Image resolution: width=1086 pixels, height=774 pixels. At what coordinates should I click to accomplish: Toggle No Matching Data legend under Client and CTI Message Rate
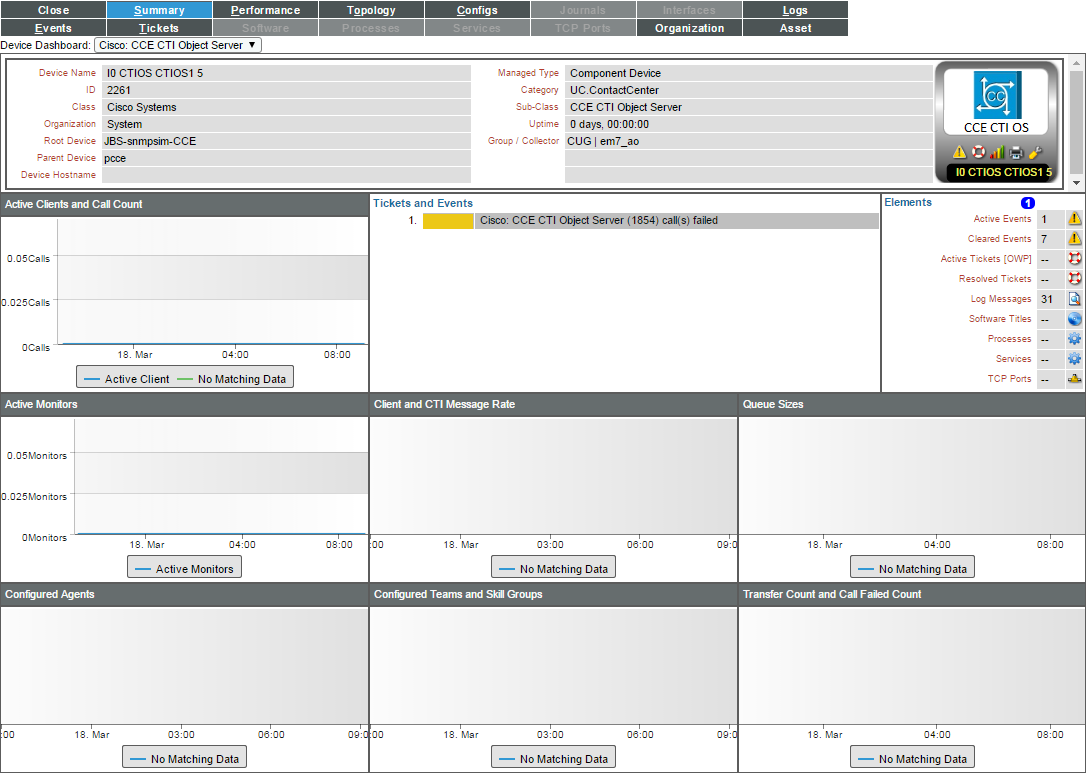(x=553, y=569)
